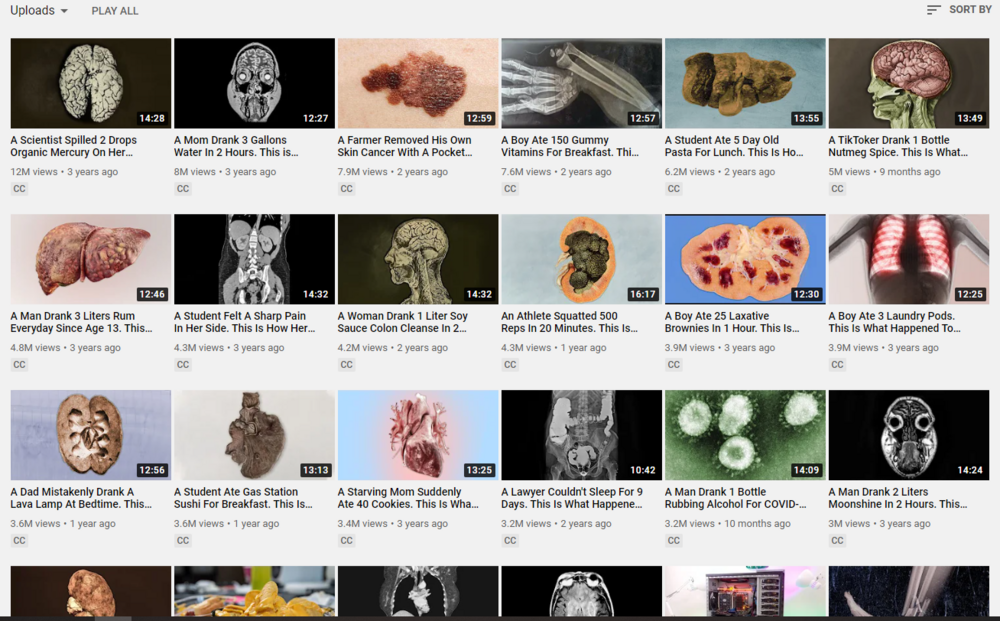Screen dimensions: 1000x621
Task: Open the Uploads dropdown arrow
Action: click(65, 11)
